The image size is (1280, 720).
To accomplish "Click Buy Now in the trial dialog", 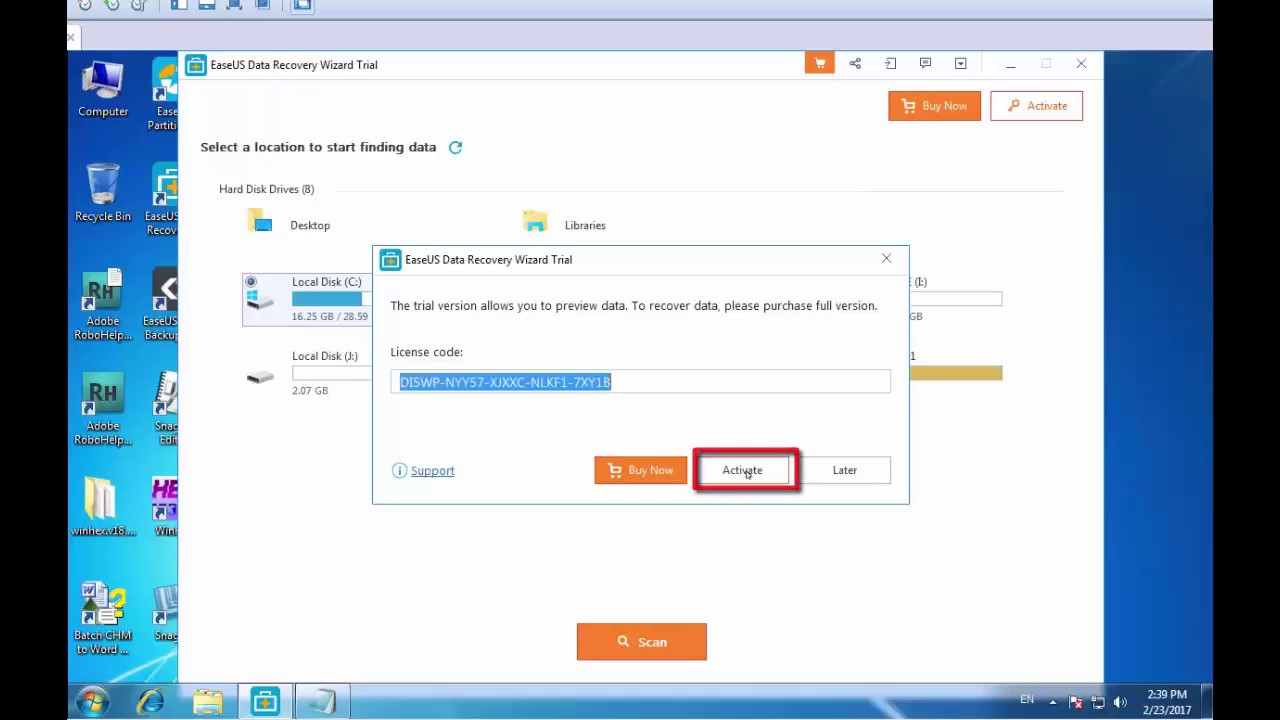I will (641, 470).
